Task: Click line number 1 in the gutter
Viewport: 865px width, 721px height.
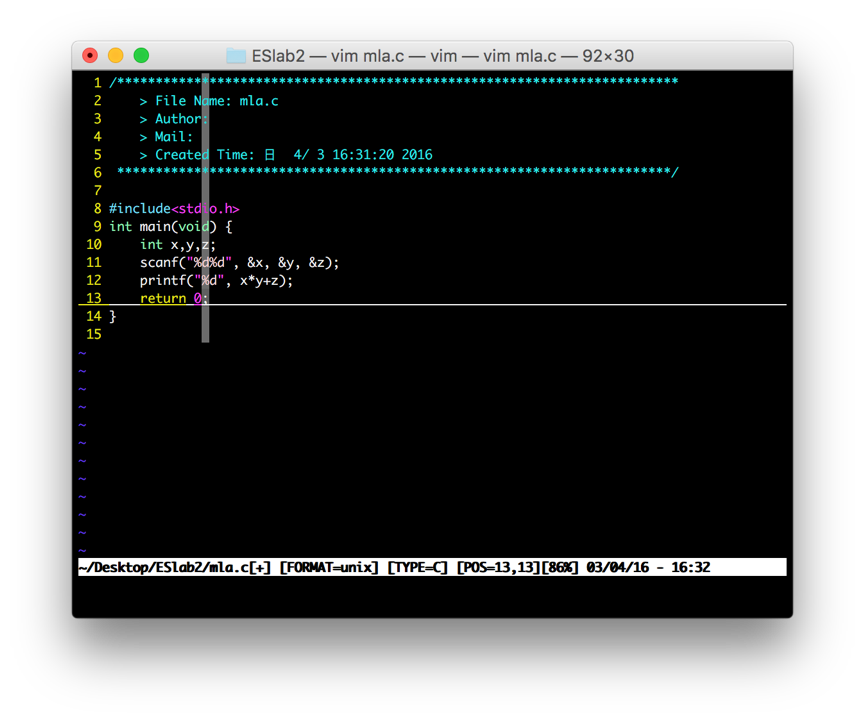Action: tap(98, 83)
